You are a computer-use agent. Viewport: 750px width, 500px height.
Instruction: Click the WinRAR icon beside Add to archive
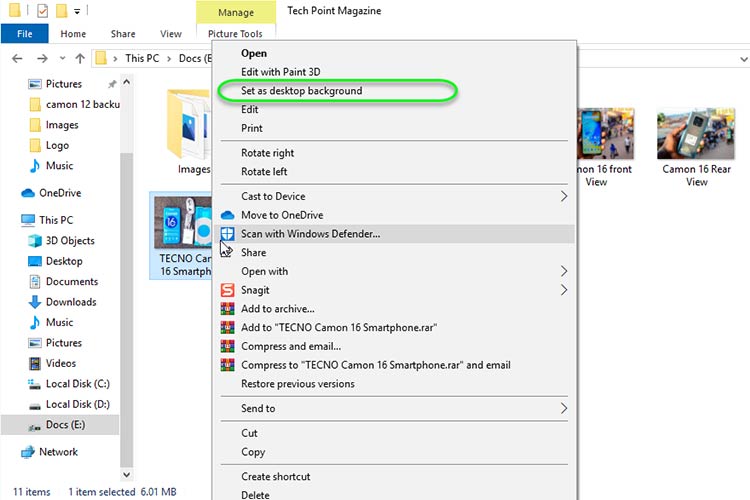tap(228, 309)
